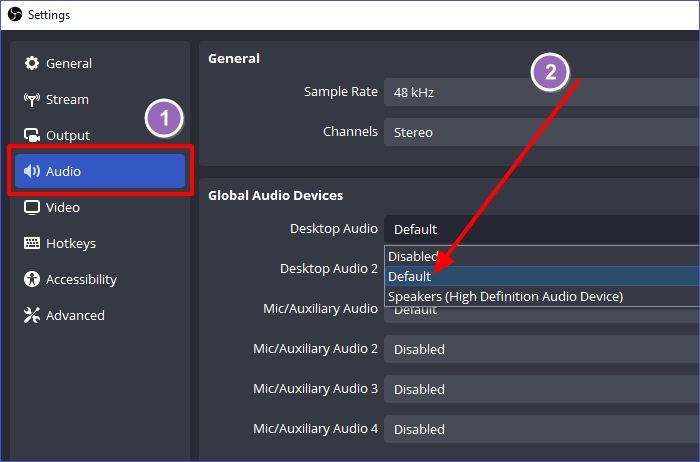Viewport: 700px width, 462px height.
Task: Open the Channels Stereo dropdown
Action: pos(540,132)
